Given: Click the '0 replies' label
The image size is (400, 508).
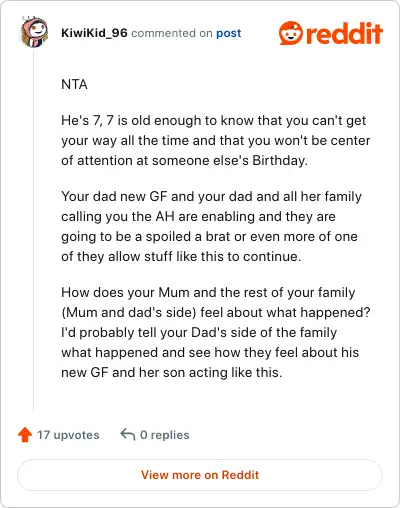Looking at the screenshot, I should (165, 435).
